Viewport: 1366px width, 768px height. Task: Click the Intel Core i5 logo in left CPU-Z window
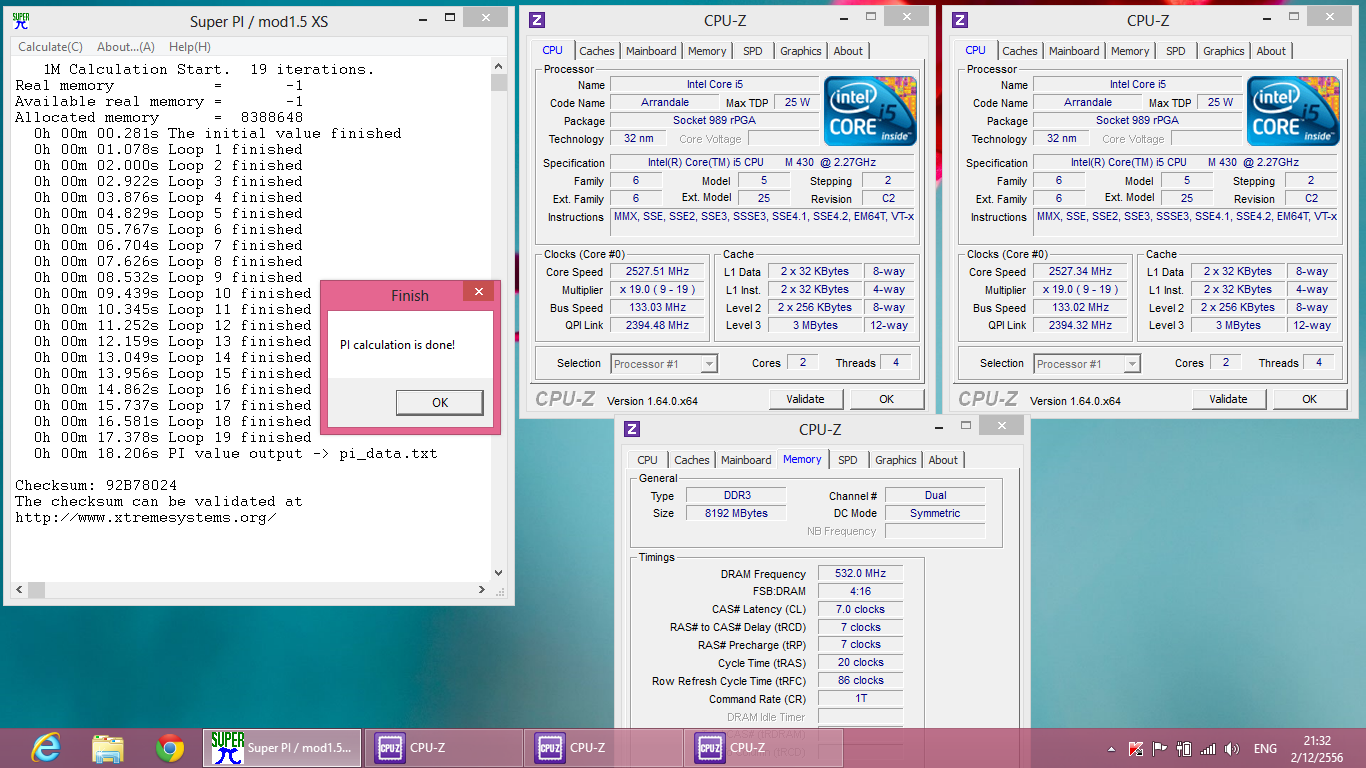(x=870, y=111)
